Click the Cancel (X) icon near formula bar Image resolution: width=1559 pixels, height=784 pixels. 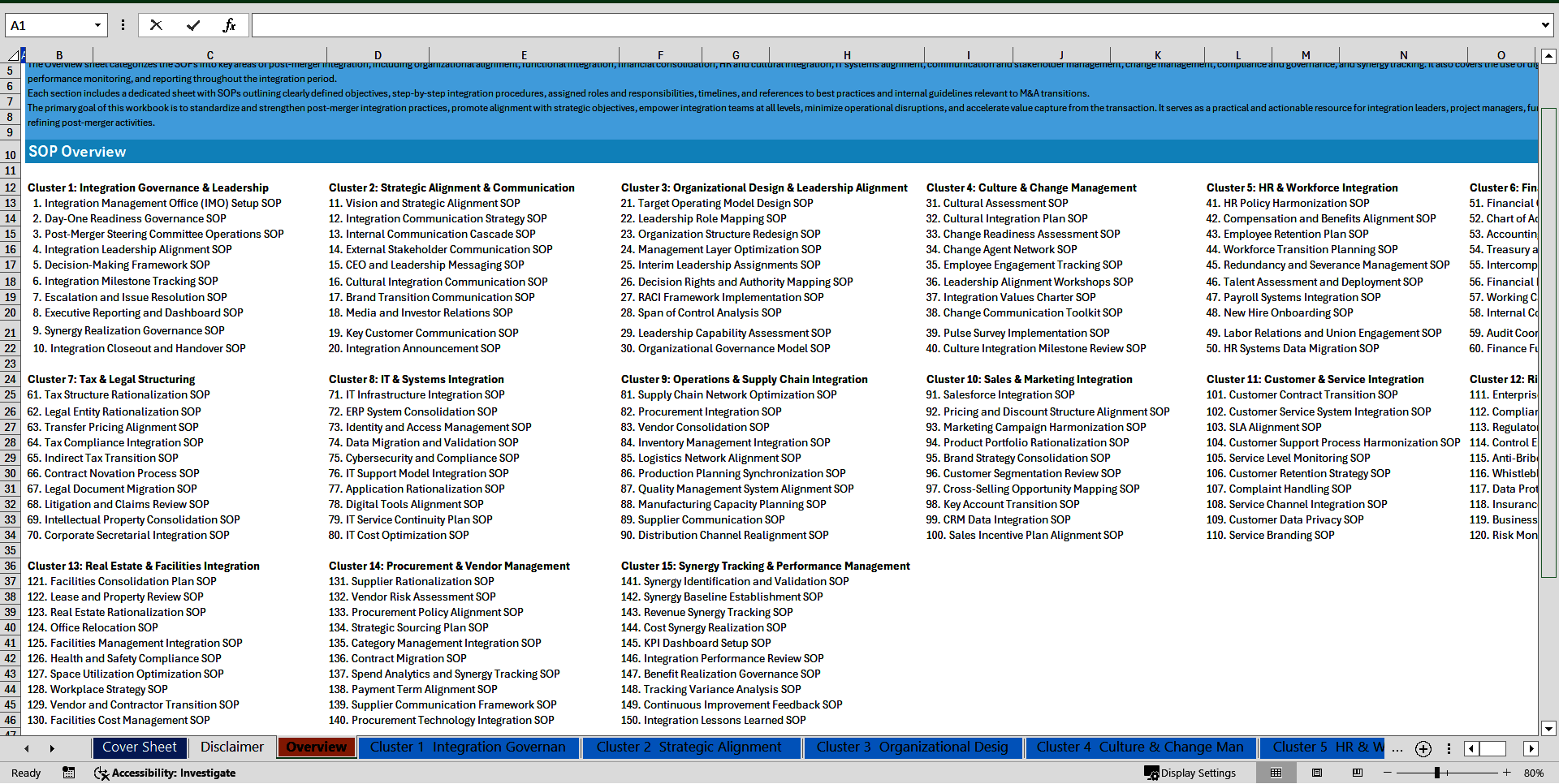click(156, 25)
